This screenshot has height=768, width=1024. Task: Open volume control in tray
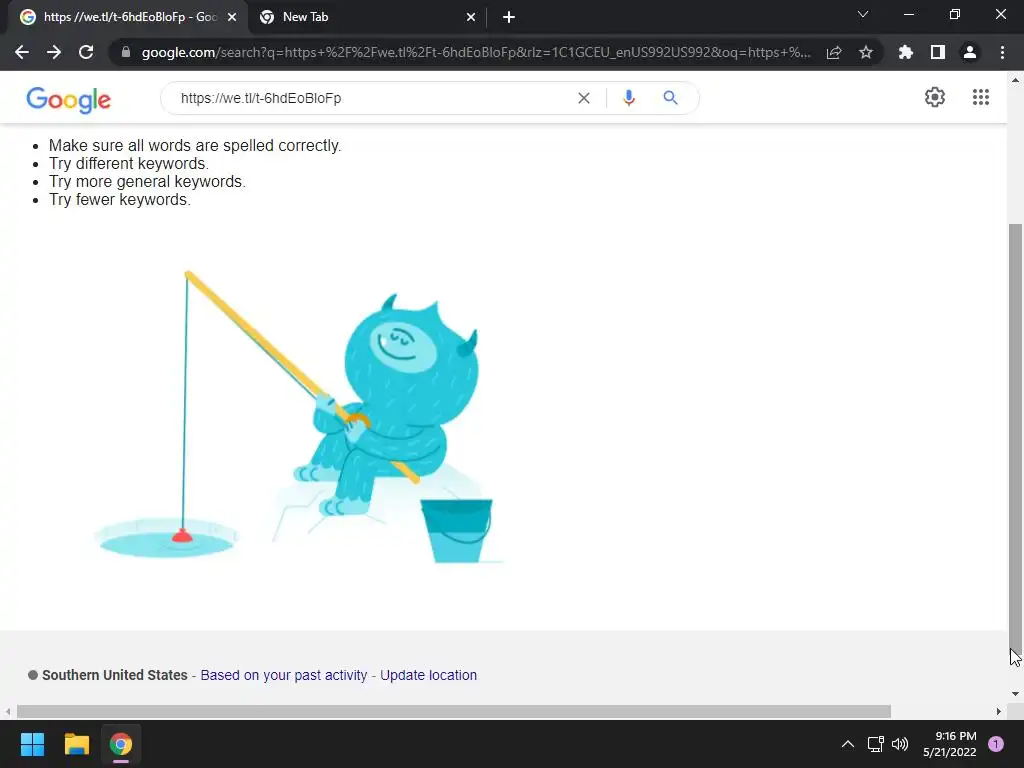click(x=900, y=744)
